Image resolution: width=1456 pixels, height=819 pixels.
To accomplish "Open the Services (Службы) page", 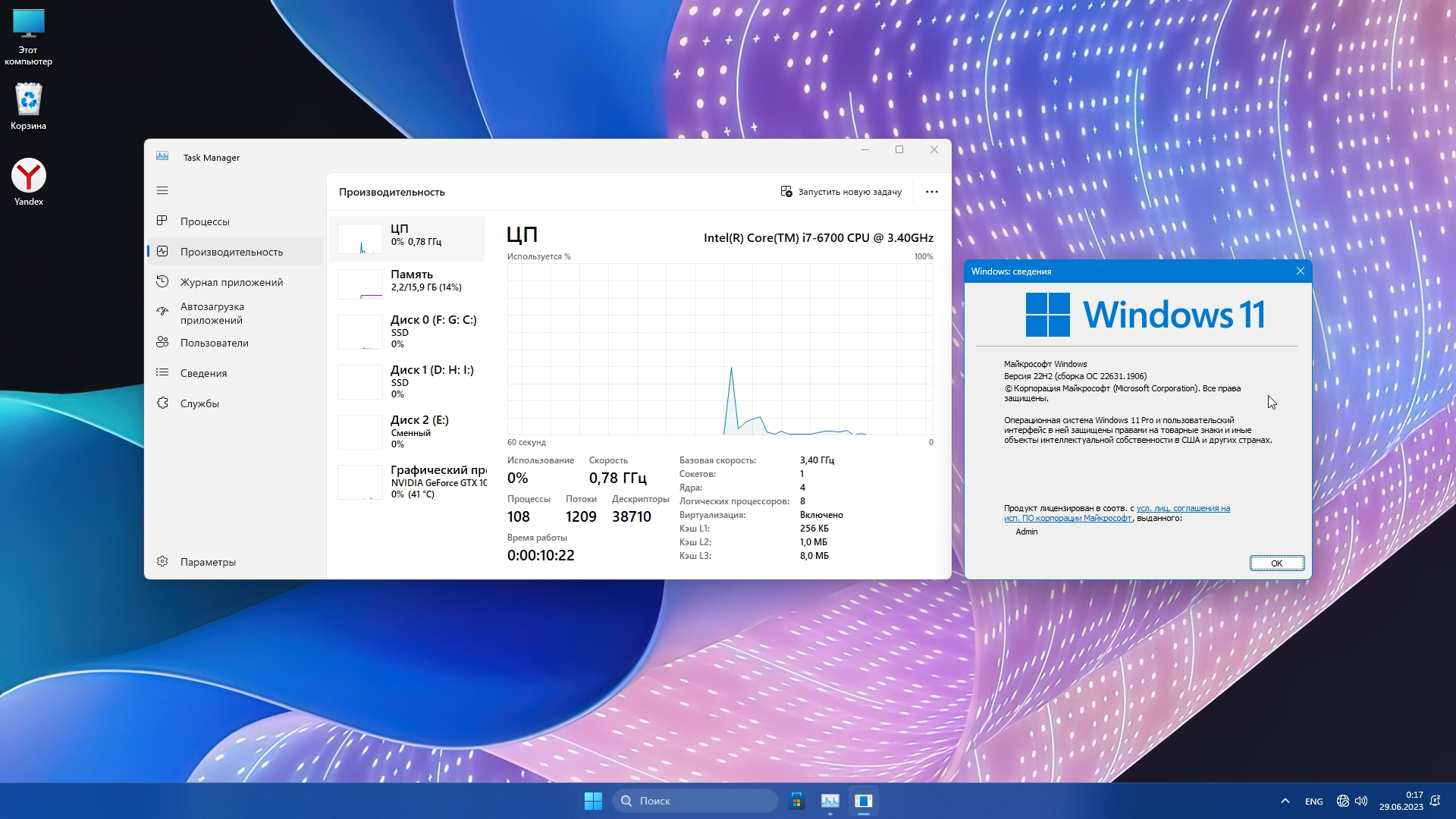I will [199, 403].
